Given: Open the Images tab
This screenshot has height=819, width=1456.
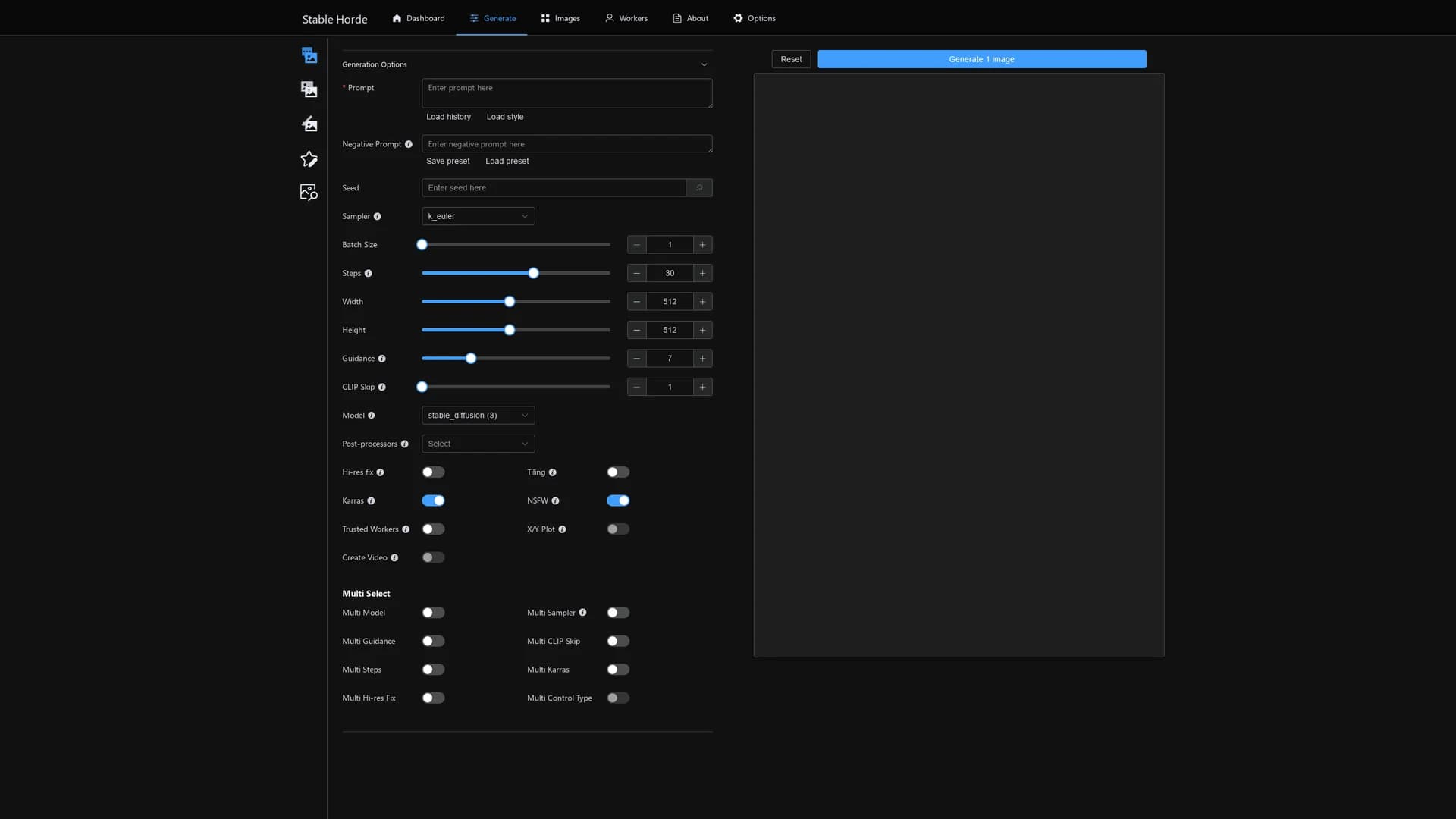Looking at the screenshot, I should click(x=560, y=18).
